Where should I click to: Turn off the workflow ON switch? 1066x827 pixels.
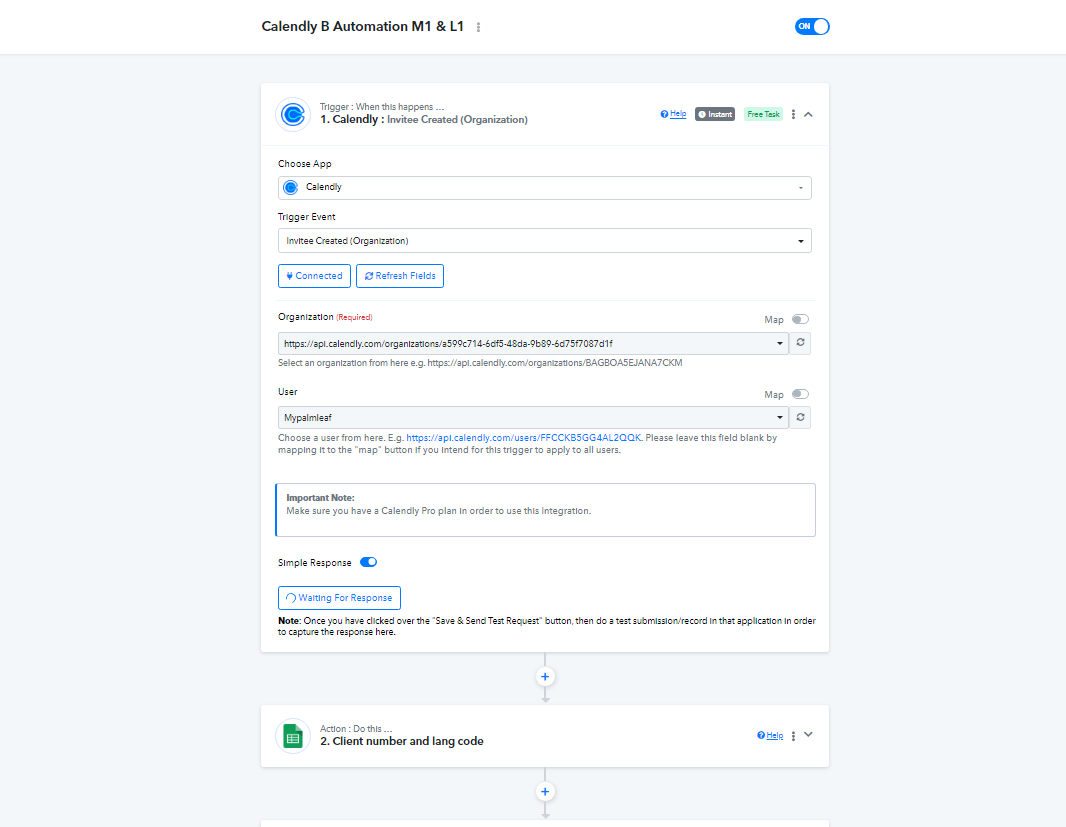click(812, 27)
